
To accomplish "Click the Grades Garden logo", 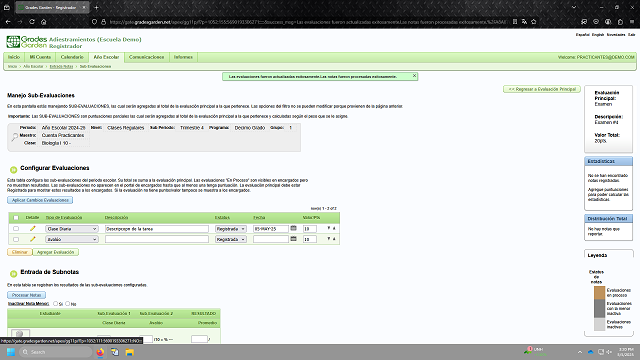I will tap(27, 42).
